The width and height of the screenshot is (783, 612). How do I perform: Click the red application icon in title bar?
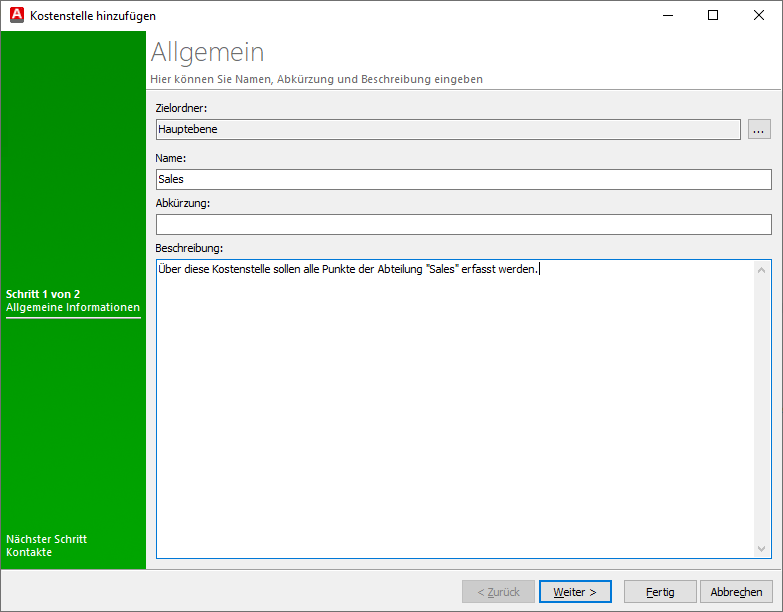coord(15,15)
